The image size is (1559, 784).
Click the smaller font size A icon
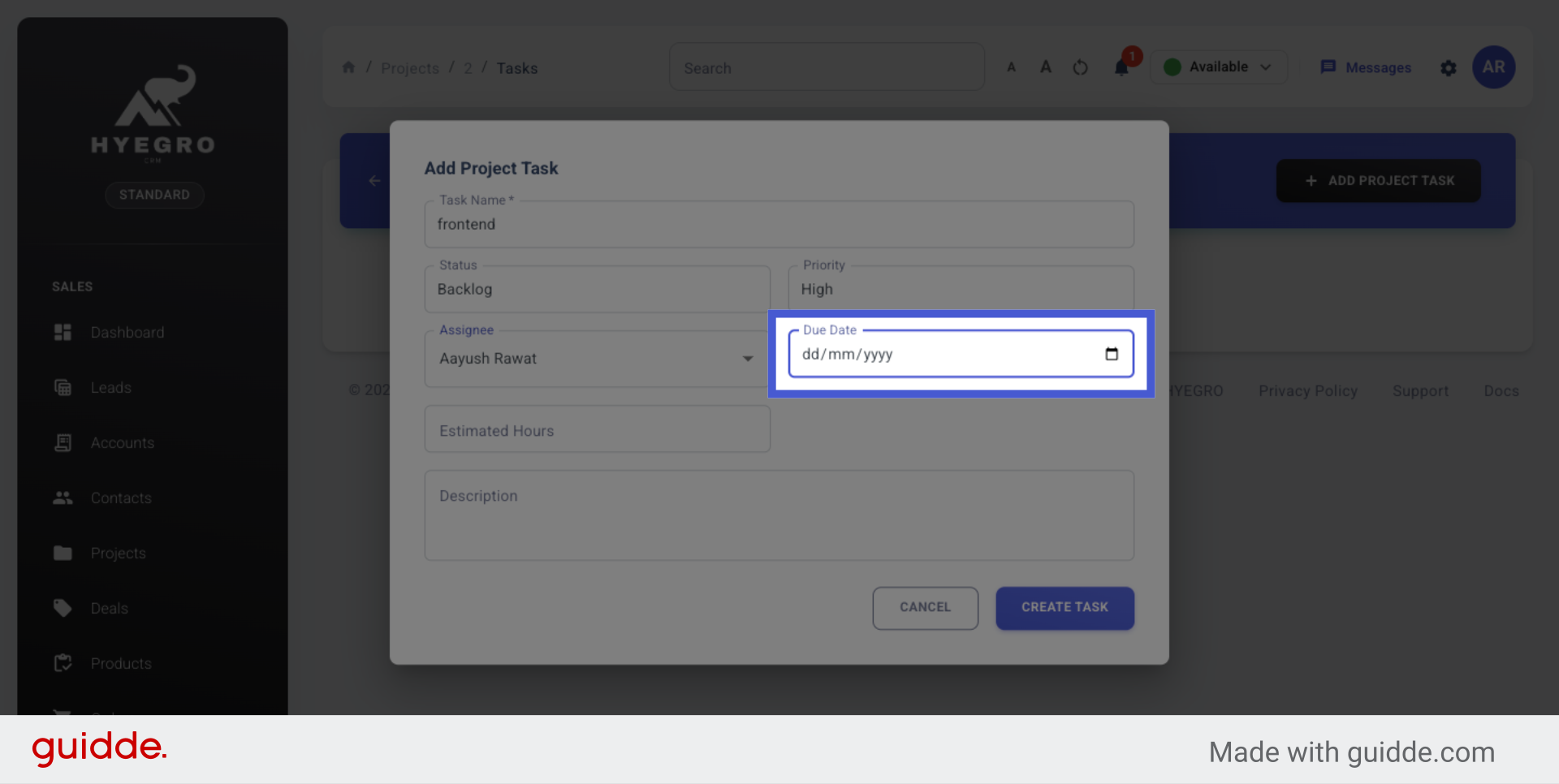pos(1012,67)
